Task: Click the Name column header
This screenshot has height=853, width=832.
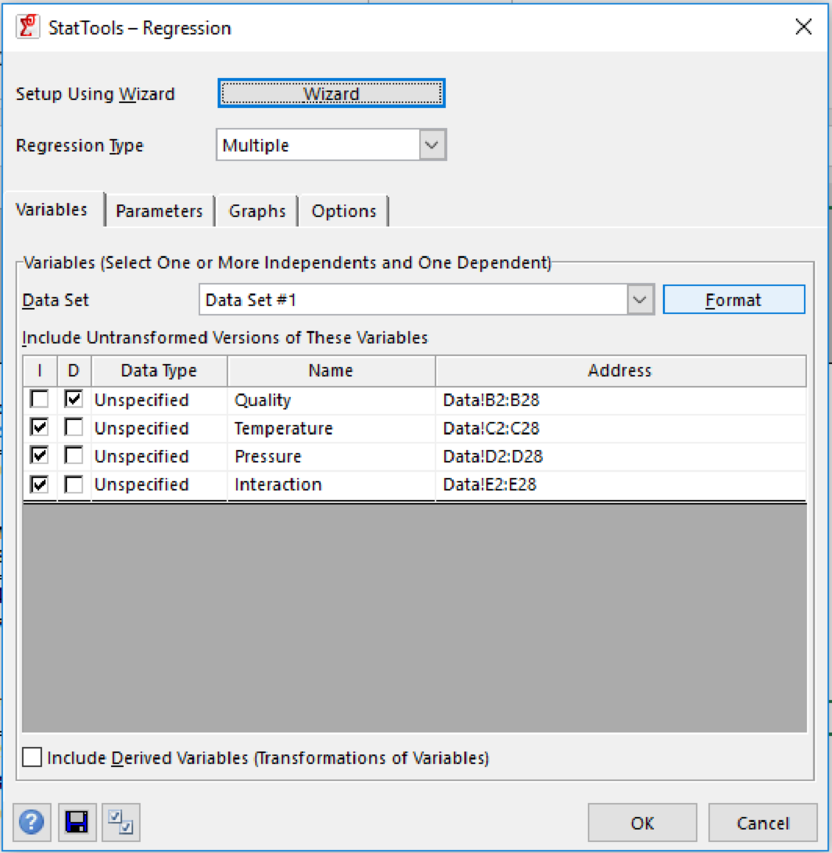Action: pyautogui.click(x=331, y=370)
